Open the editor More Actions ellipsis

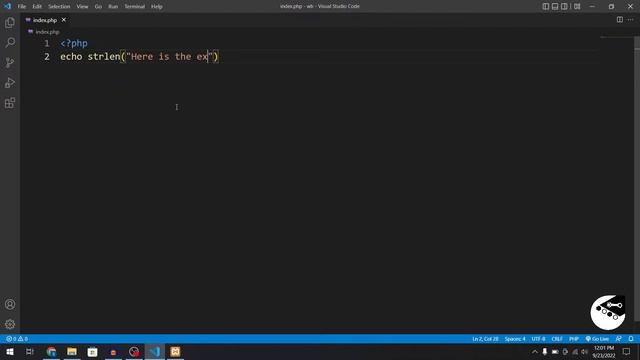tap(631, 20)
